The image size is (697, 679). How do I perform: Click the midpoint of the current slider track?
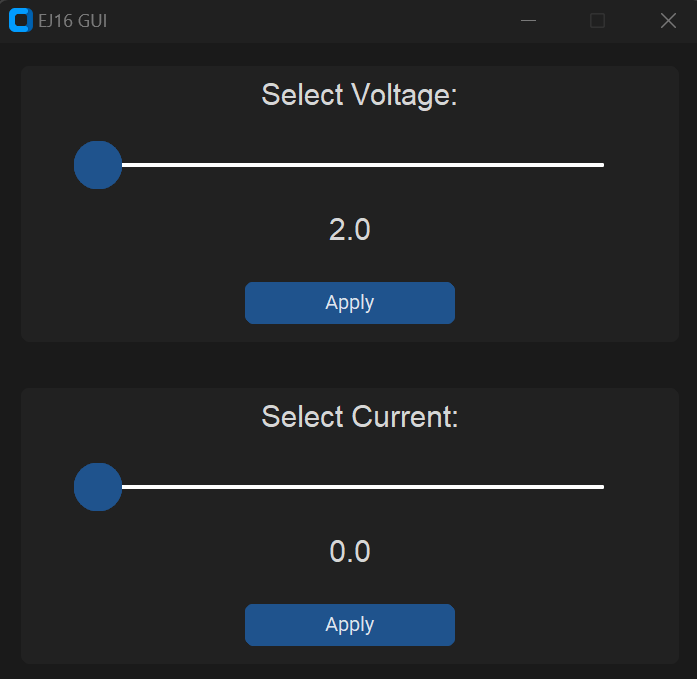(339, 487)
